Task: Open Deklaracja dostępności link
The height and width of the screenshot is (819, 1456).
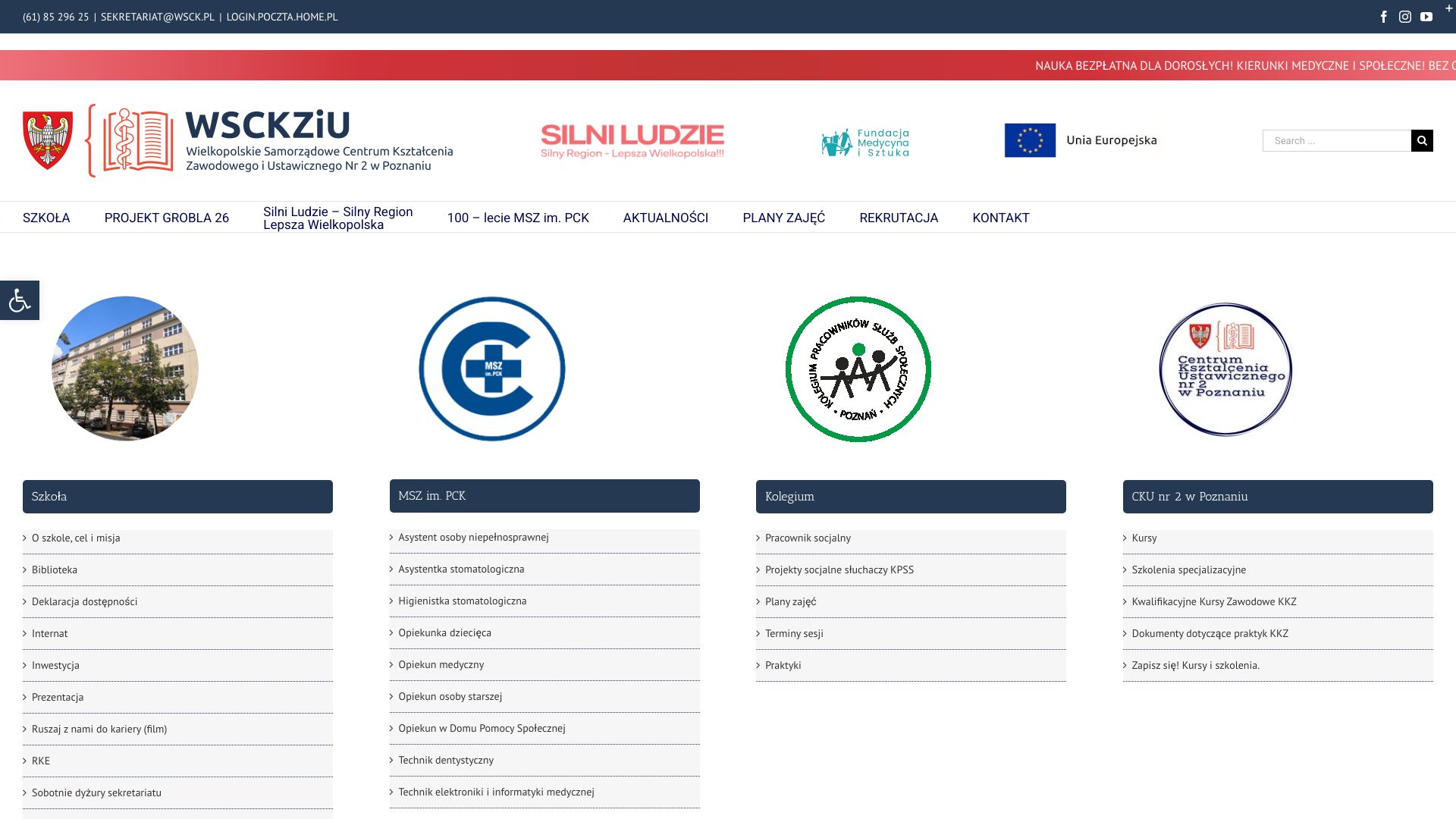Action: click(85, 601)
